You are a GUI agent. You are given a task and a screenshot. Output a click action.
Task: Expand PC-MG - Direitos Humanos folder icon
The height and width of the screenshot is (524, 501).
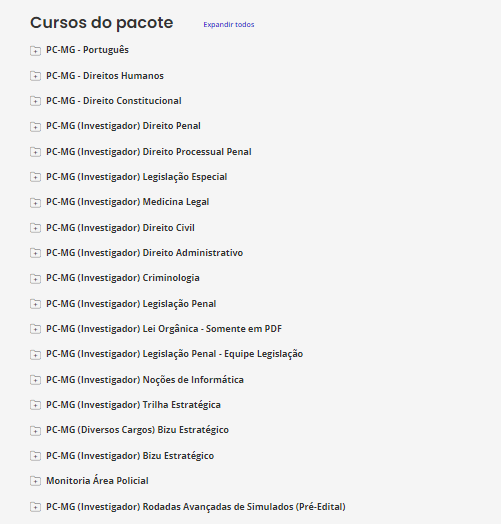pos(35,76)
